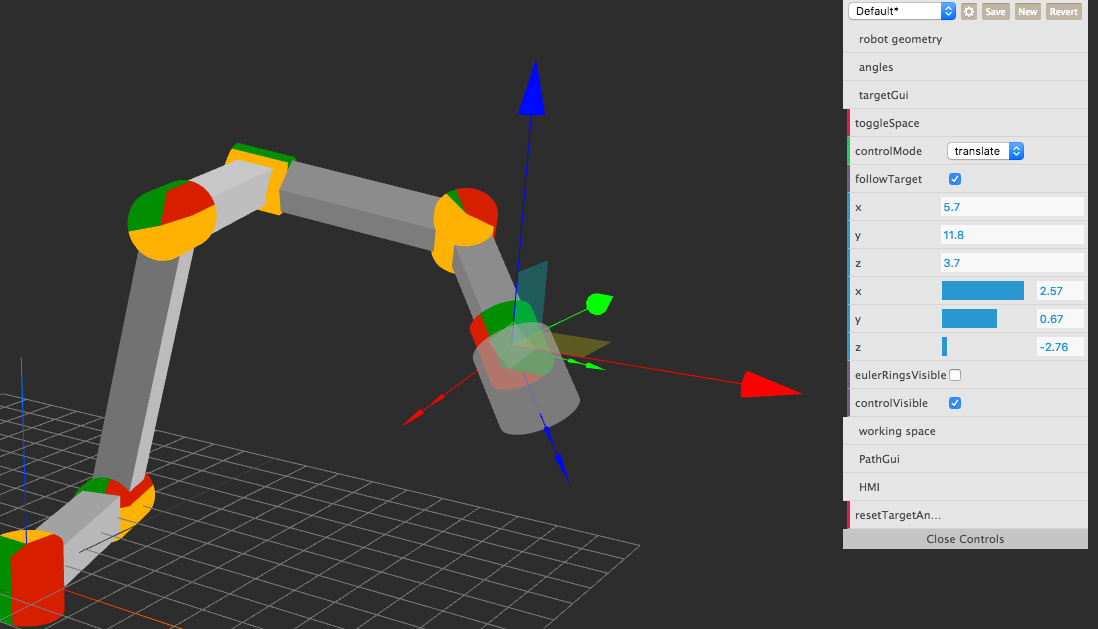Viewport: 1098px width, 629px height.
Task: Select the transparent end-effector cylinder
Action: [526, 378]
